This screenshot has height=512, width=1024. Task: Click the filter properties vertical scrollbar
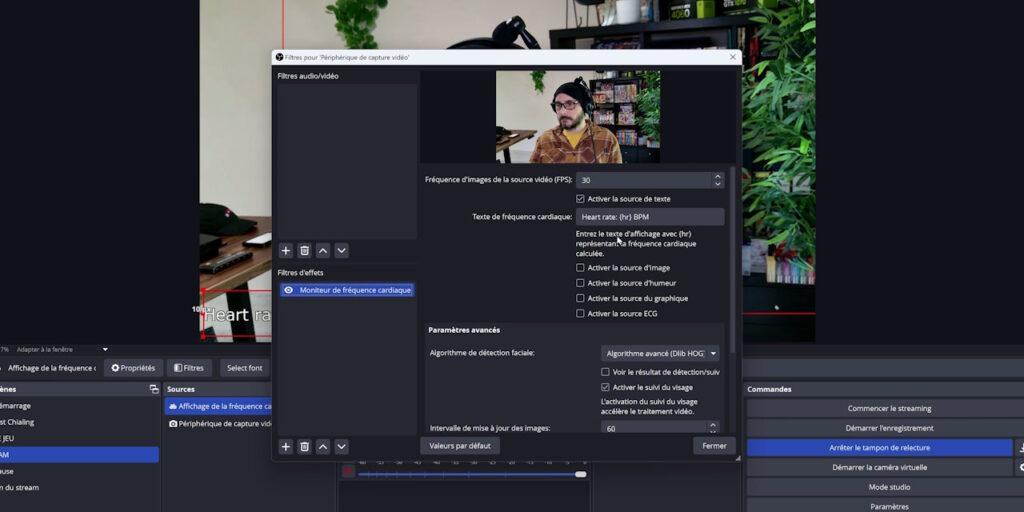733,260
